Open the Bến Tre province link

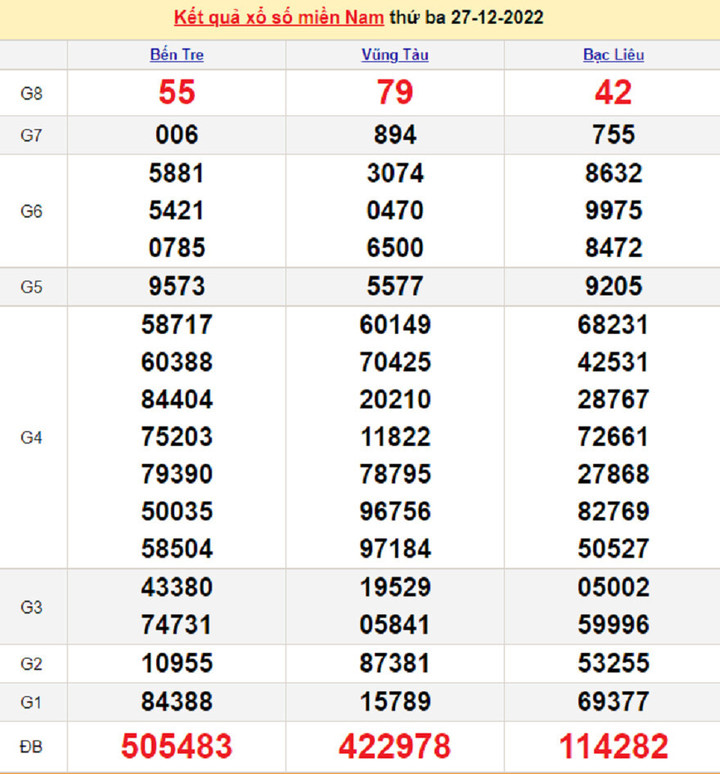point(177,55)
